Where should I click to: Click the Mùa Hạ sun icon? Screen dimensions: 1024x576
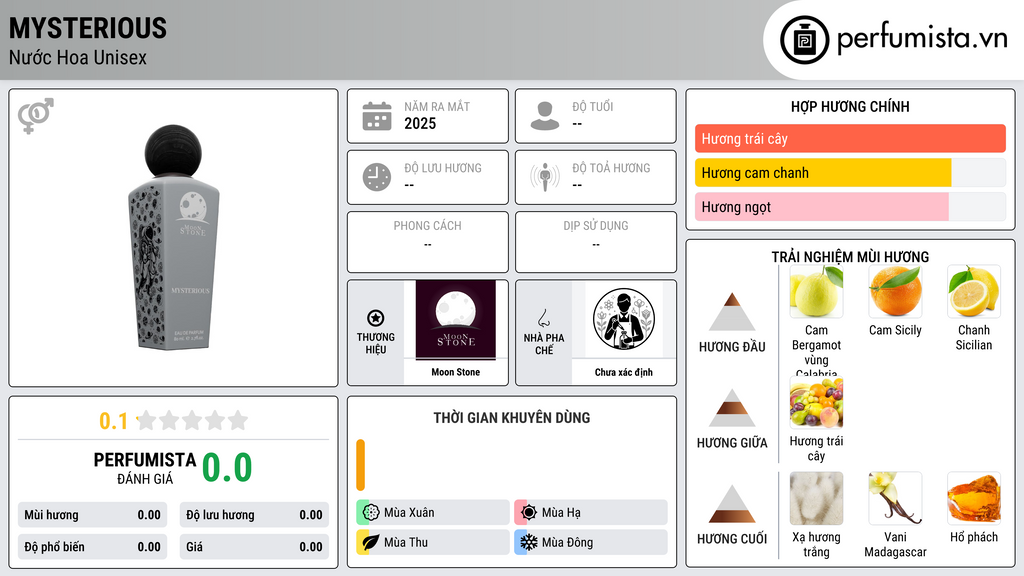tap(529, 512)
